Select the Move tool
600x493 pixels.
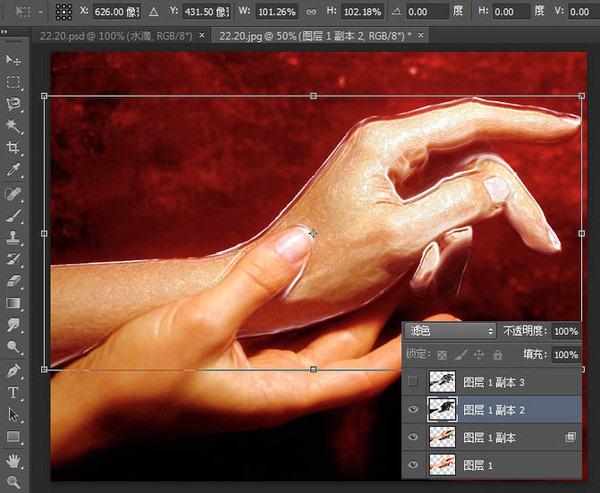point(13,59)
